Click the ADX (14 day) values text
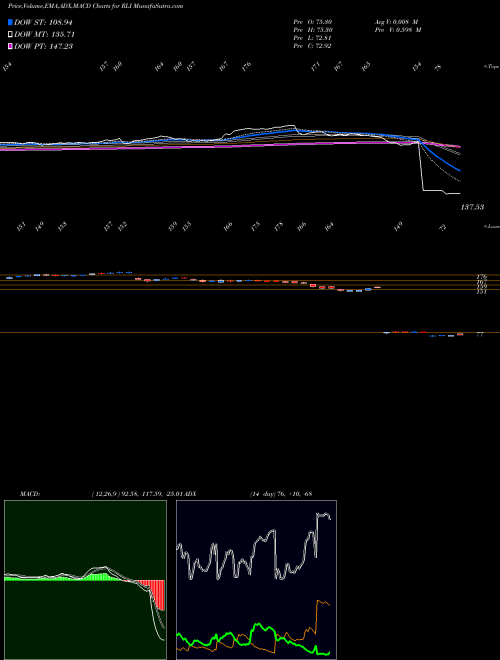This screenshot has width=500, height=660. (280, 494)
